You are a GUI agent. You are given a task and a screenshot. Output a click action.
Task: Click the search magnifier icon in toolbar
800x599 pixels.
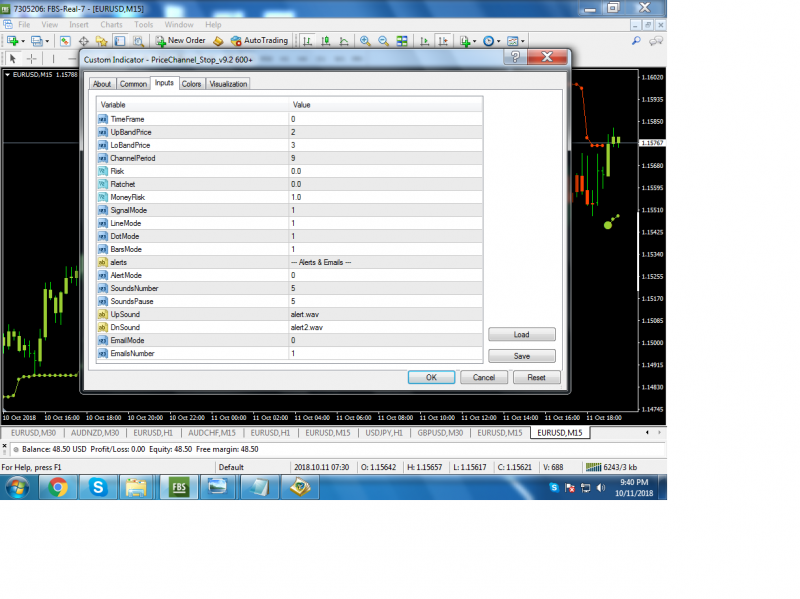[x=636, y=41]
